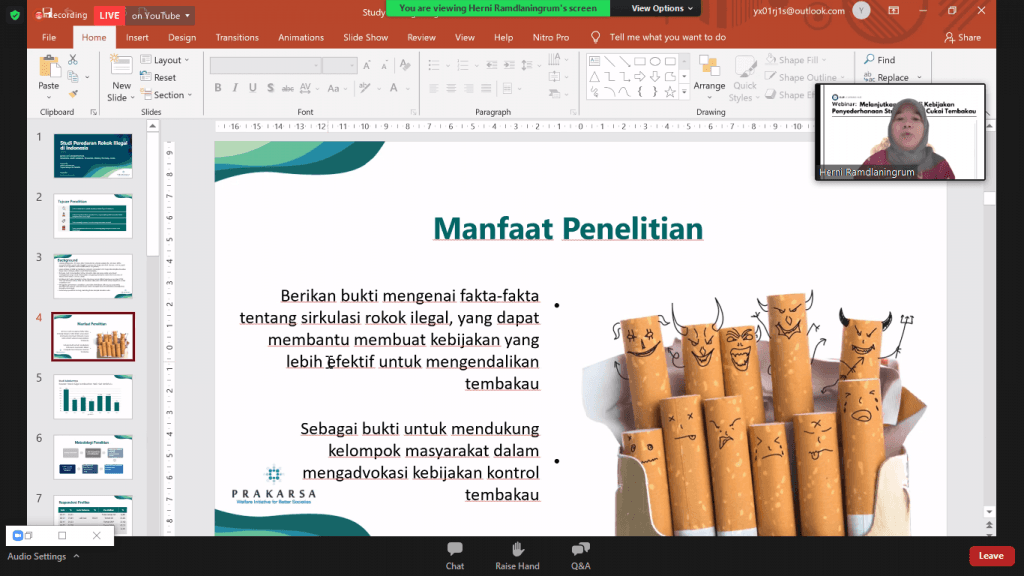Toggle Italic formatting
The width and height of the screenshot is (1024, 576).
(235, 88)
